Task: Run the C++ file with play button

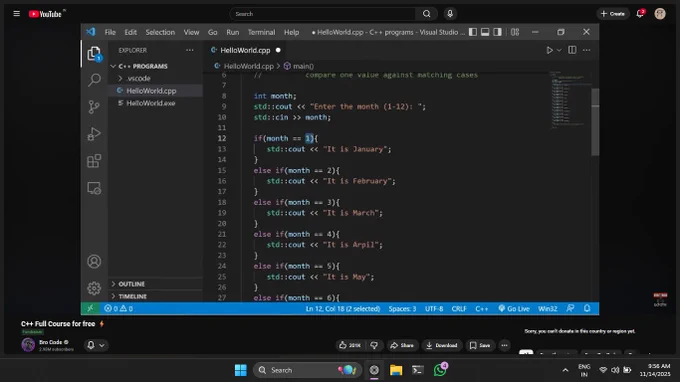Action: [x=549, y=50]
